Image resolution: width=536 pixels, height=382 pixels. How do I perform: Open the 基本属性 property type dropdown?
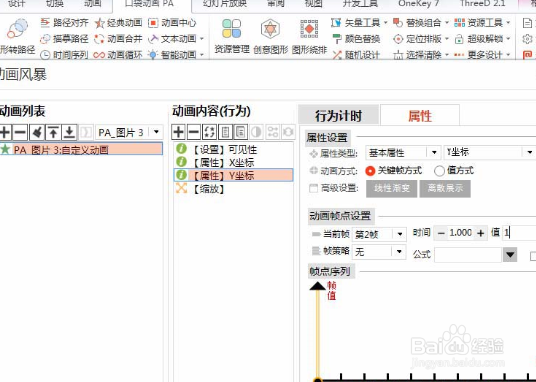coord(434,153)
